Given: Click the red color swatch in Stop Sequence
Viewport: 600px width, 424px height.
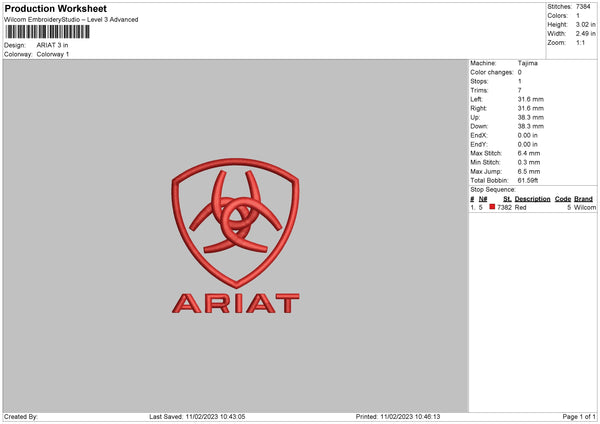Looking at the screenshot, I should pos(492,207).
